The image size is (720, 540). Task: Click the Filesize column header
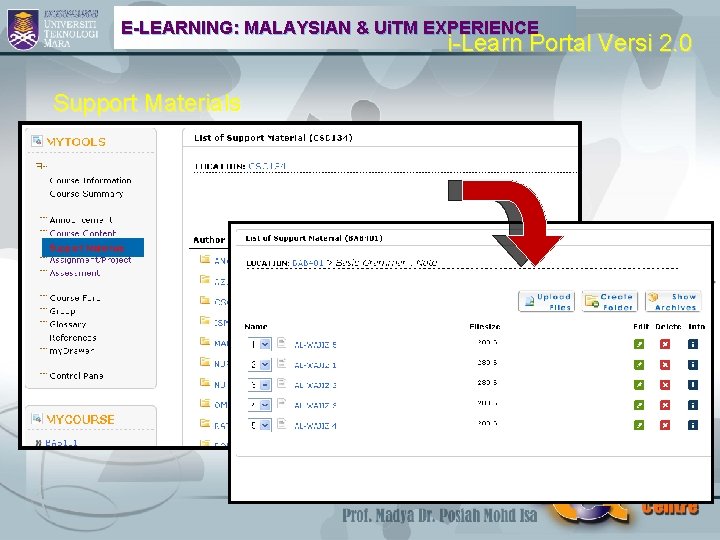tap(485, 326)
